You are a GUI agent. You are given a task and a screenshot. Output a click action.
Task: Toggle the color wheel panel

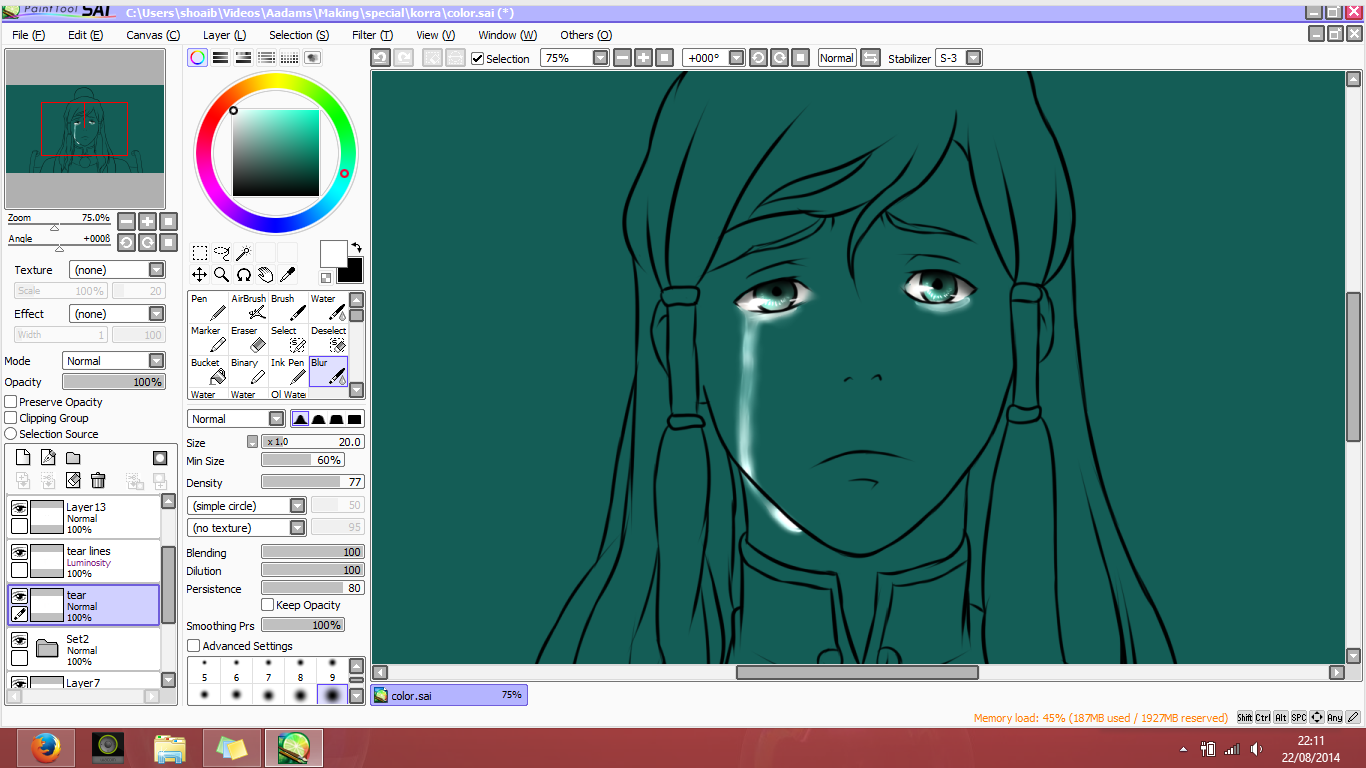click(x=198, y=58)
